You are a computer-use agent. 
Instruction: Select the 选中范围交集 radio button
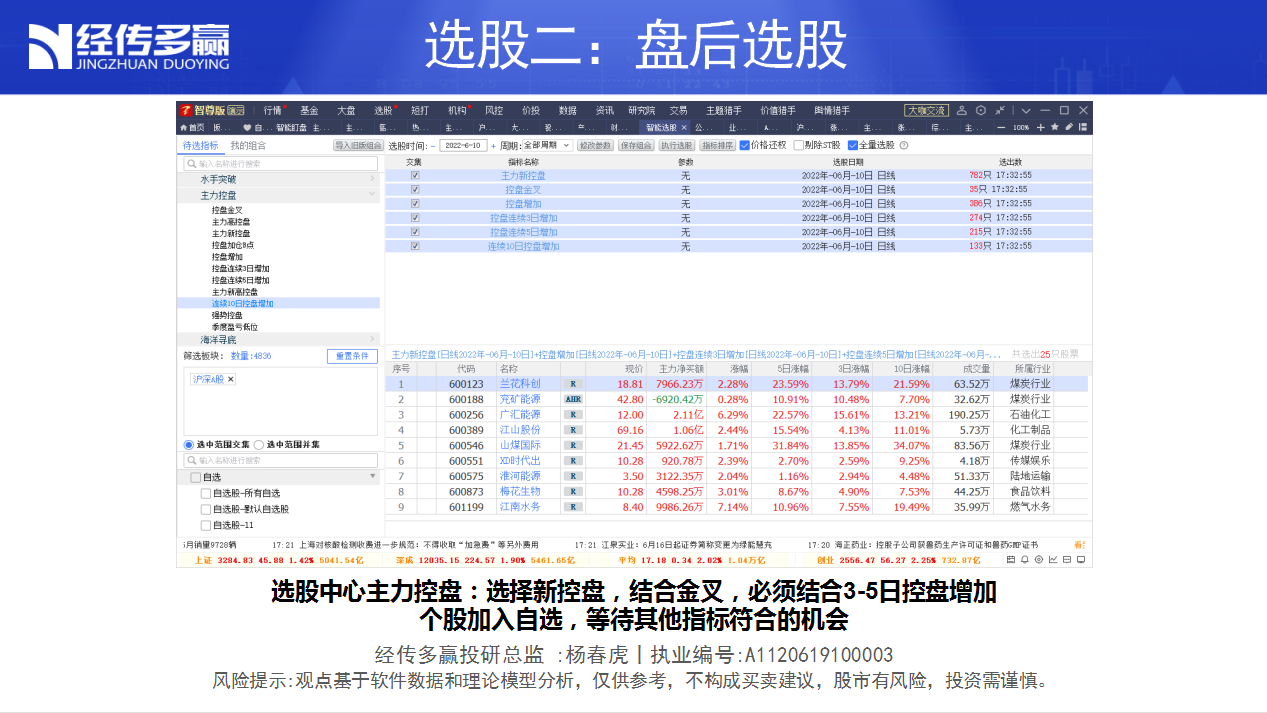click(x=188, y=444)
